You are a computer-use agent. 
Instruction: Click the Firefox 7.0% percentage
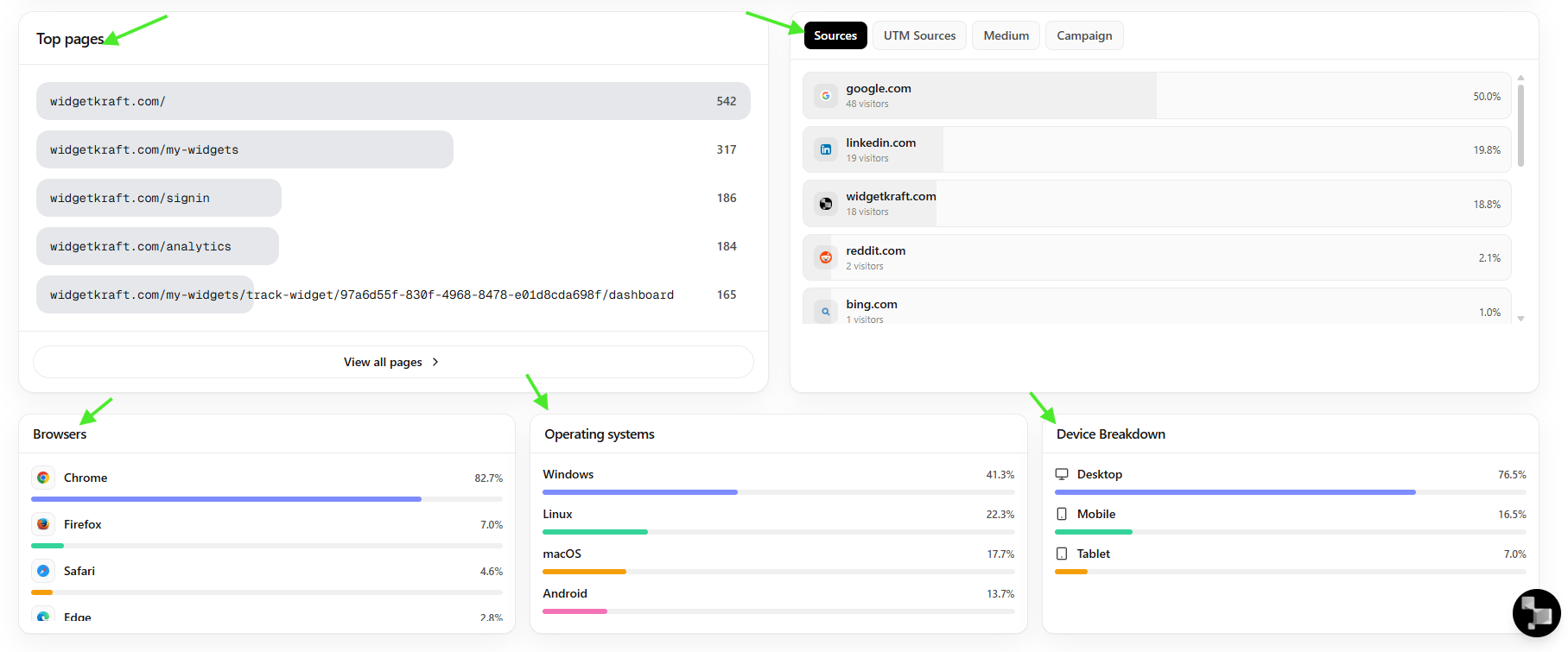click(x=492, y=525)
